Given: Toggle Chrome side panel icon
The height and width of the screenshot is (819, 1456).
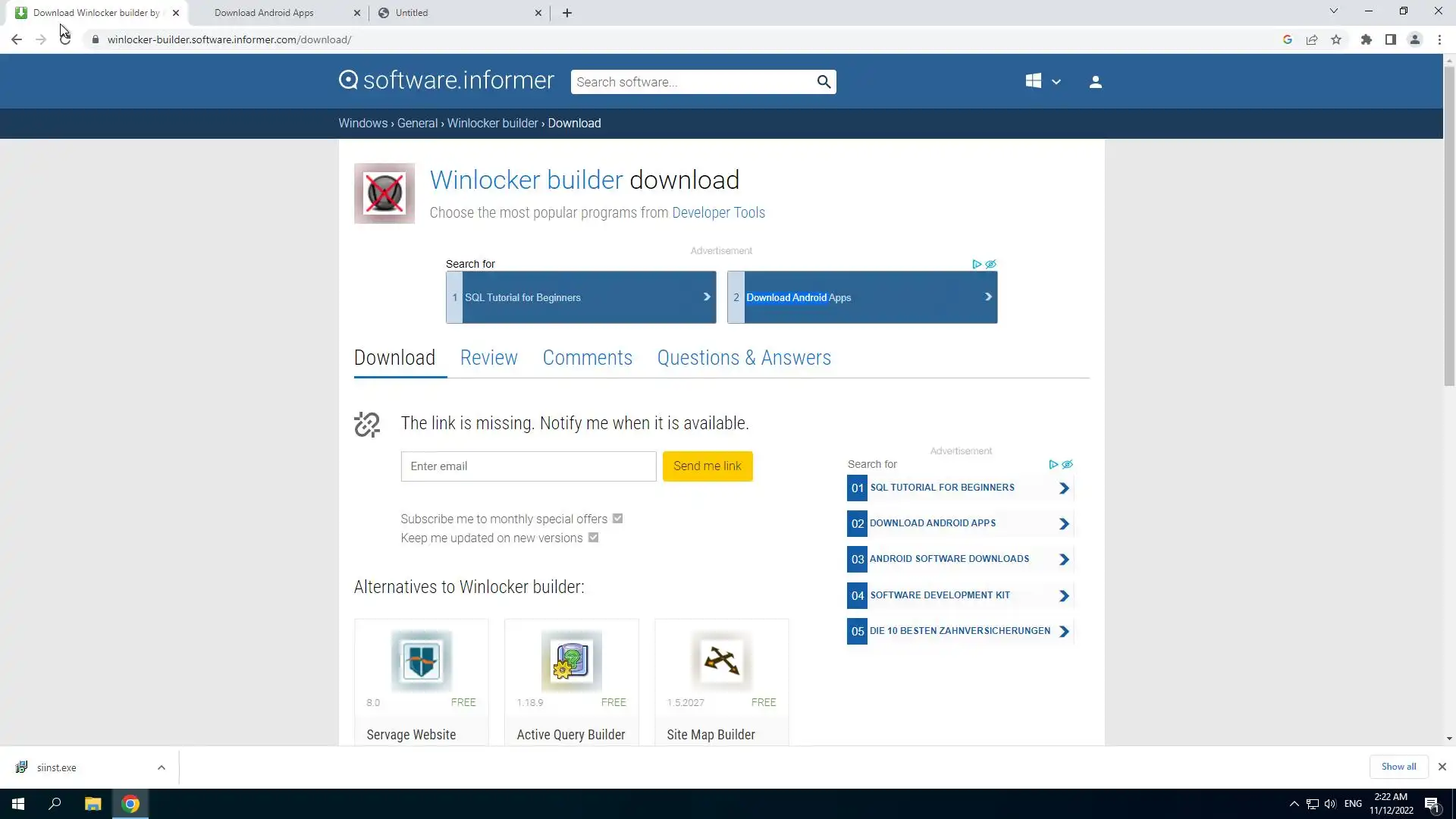Looking at the screenshot, I should pyautogui.click(x=1390, y=39).
